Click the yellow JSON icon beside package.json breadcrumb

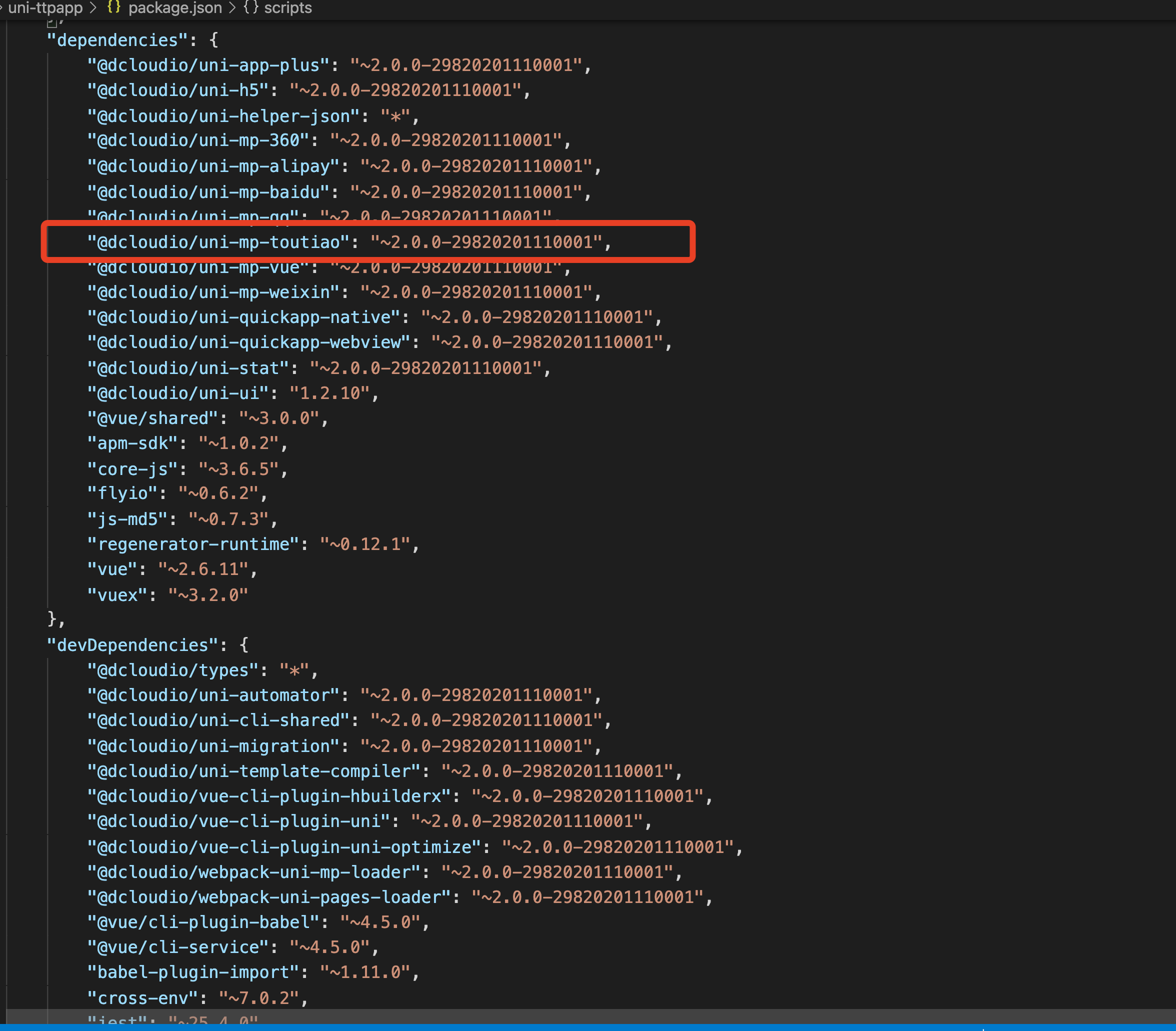(114, 7)
